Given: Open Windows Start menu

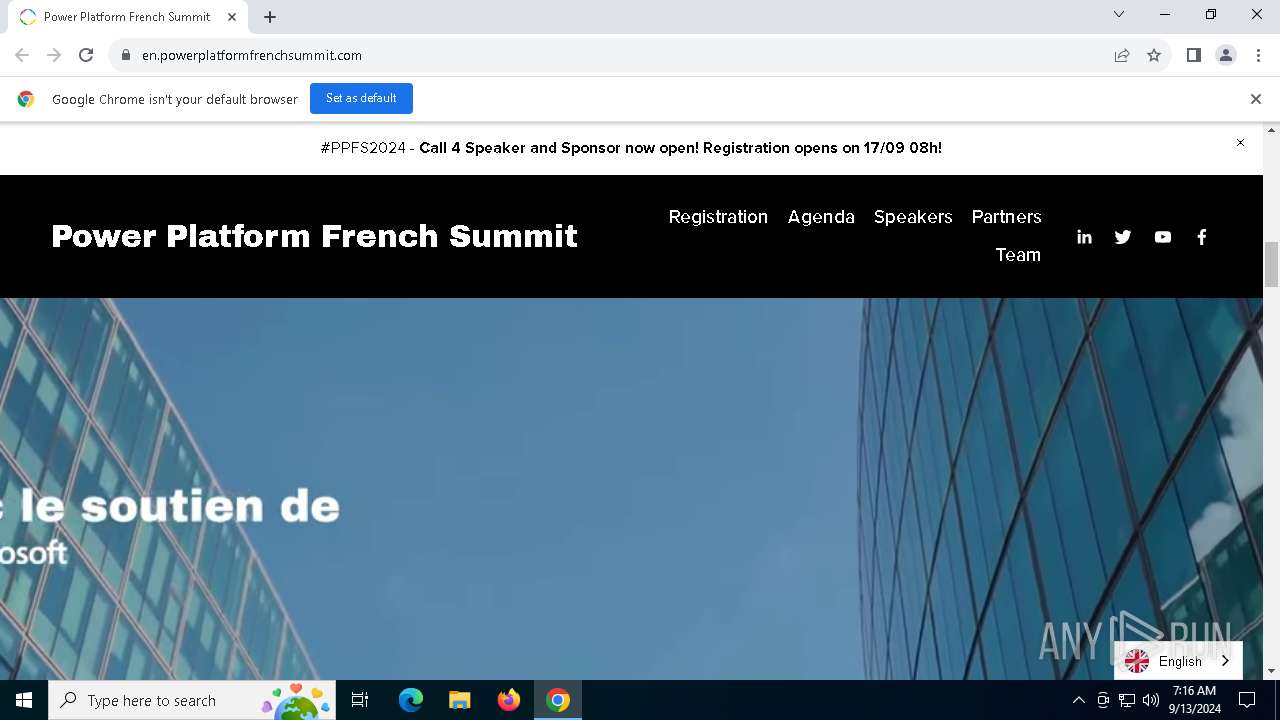Looking at the screenshot, I should pos(24,700).
